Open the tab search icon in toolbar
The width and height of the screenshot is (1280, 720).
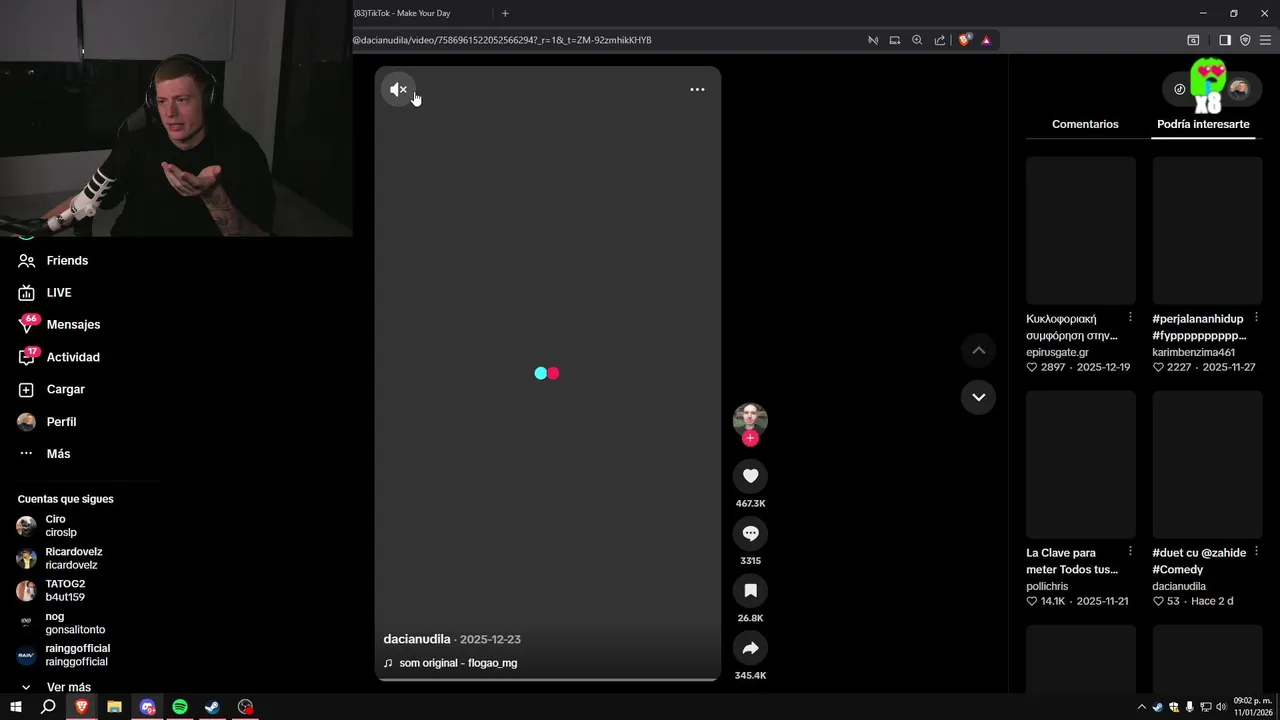click(x=1193, y=40)
